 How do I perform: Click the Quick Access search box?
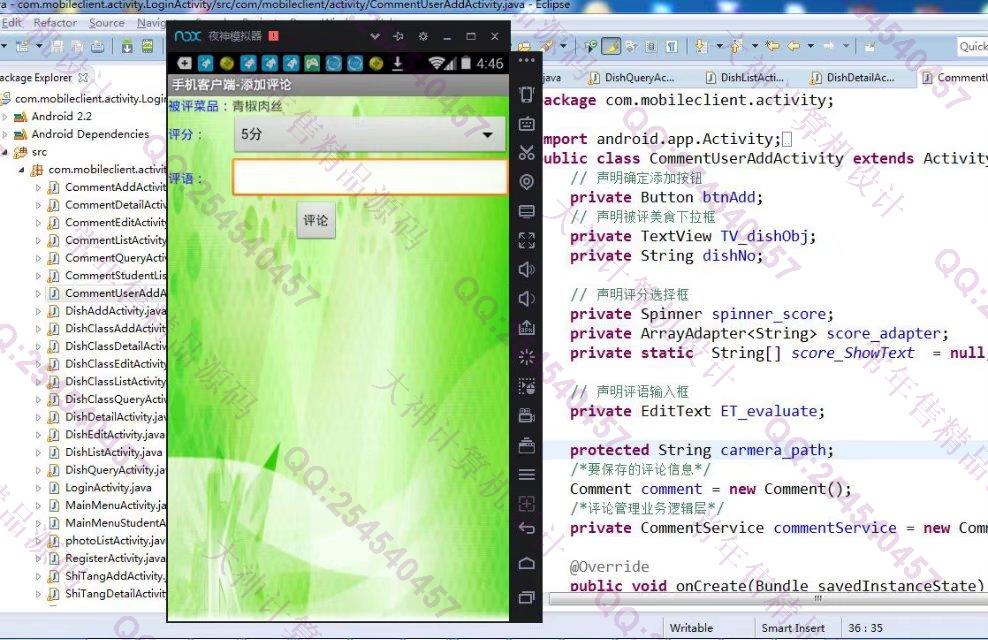click(972, 46)
